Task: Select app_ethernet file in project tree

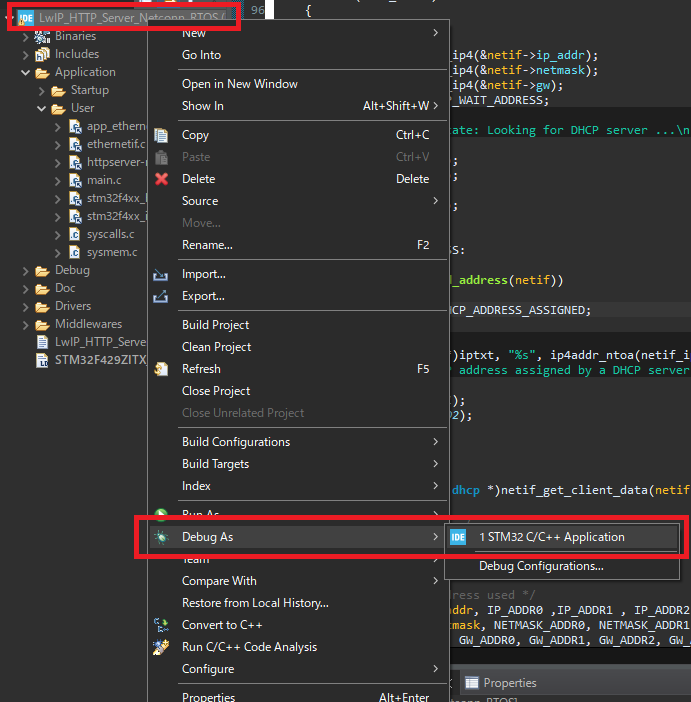Action: coord(116,126)
